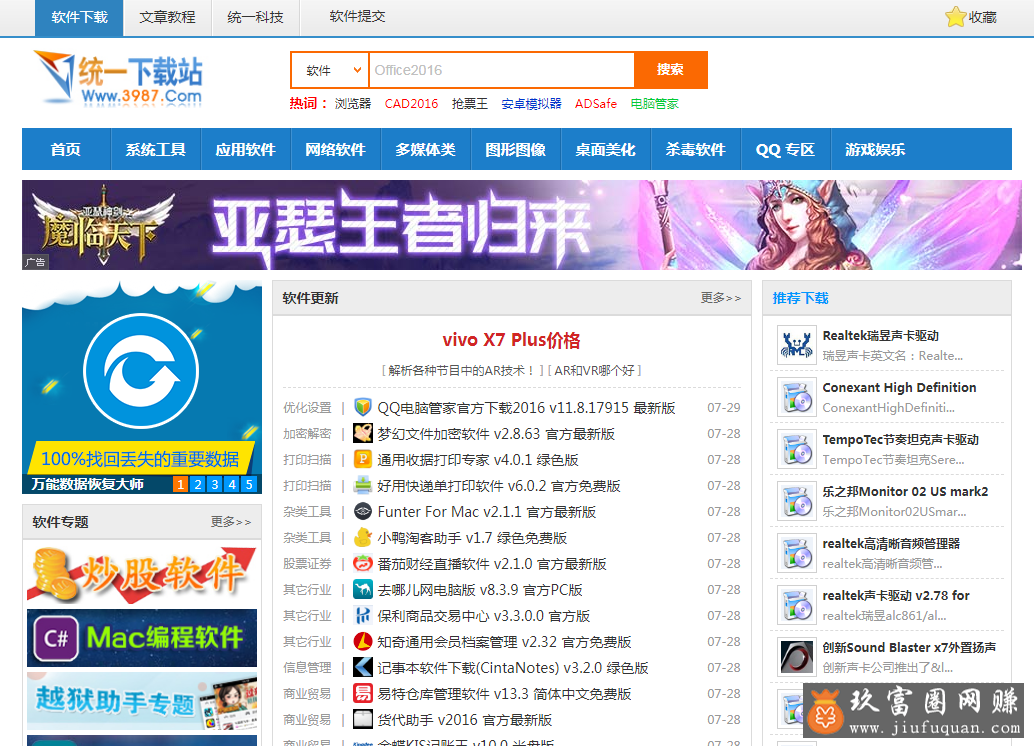Click the 记事本软件 CintaNotes icon
Viewport: 1034px width, 746px height.
[x=363, y=668]
